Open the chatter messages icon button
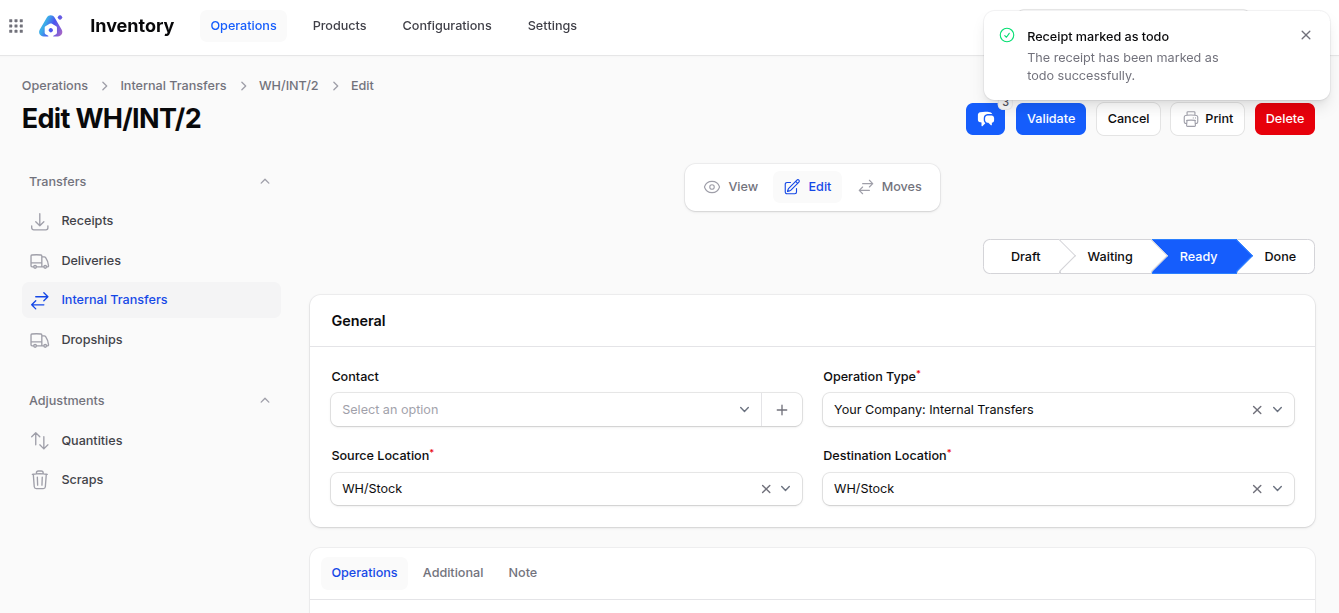 click(x=985, y=119)
